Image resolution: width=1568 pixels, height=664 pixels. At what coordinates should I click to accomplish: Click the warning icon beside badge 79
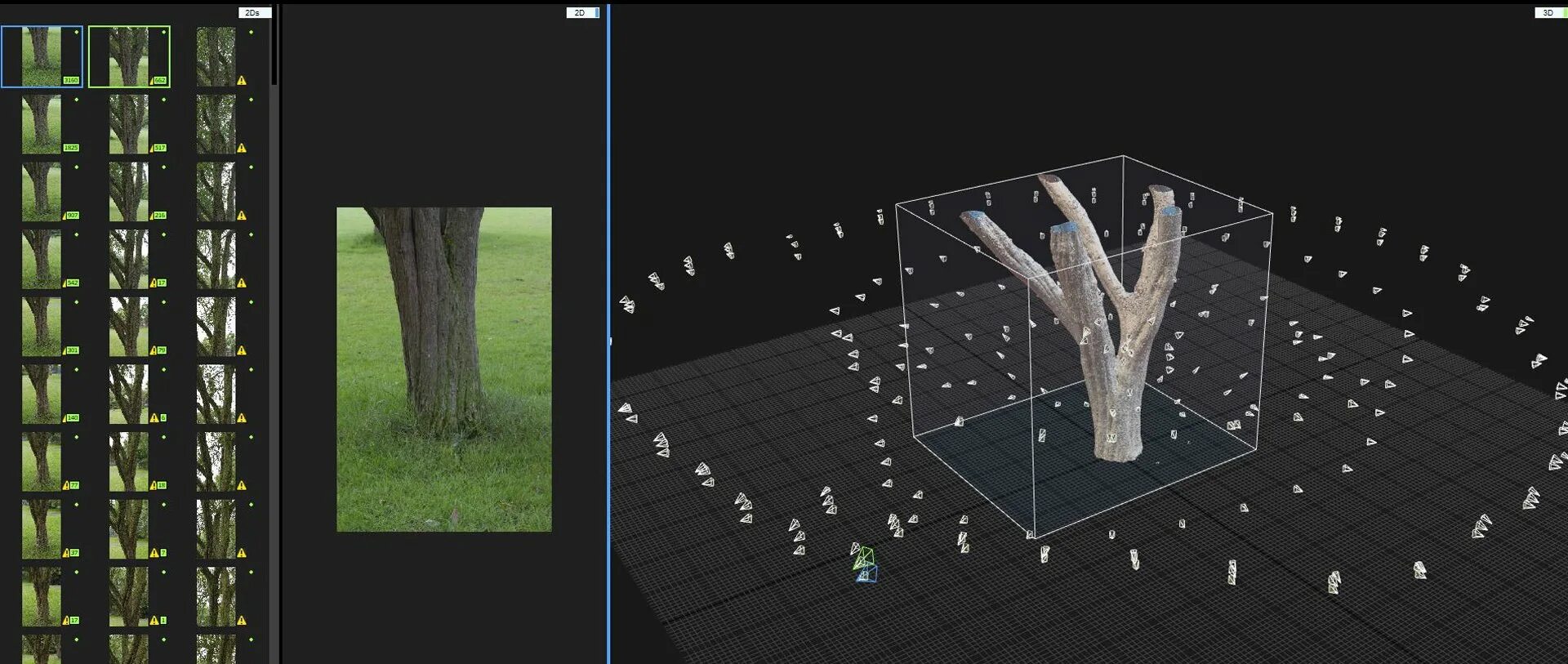[154, 350]
